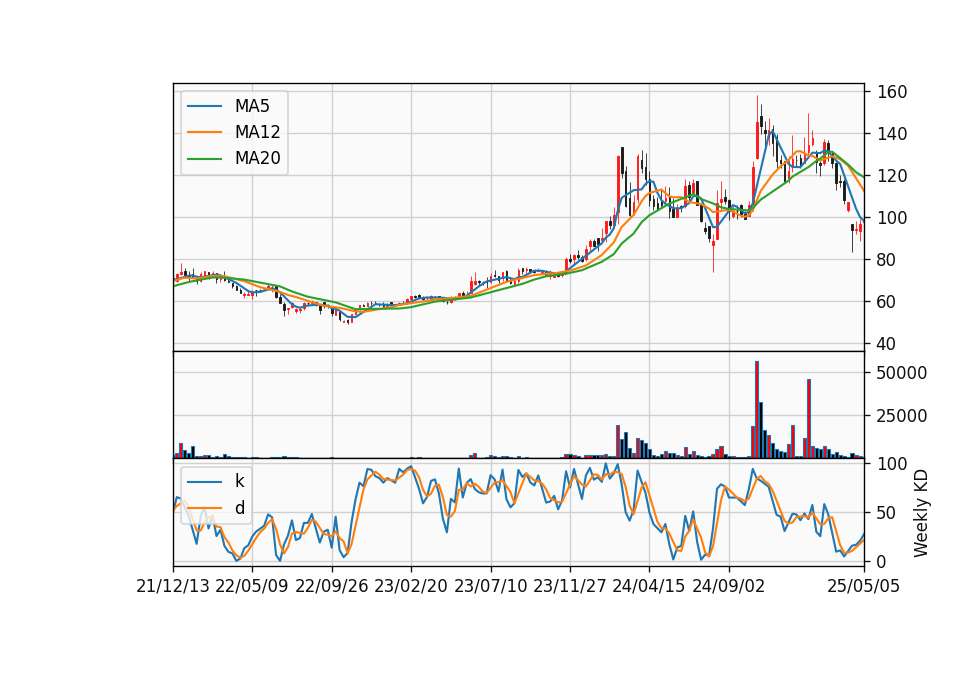Image resolution: width=960 pixels, height=690 pixels.
Task: Click the orange MA12 legend line sample
Action: (204, 132)
